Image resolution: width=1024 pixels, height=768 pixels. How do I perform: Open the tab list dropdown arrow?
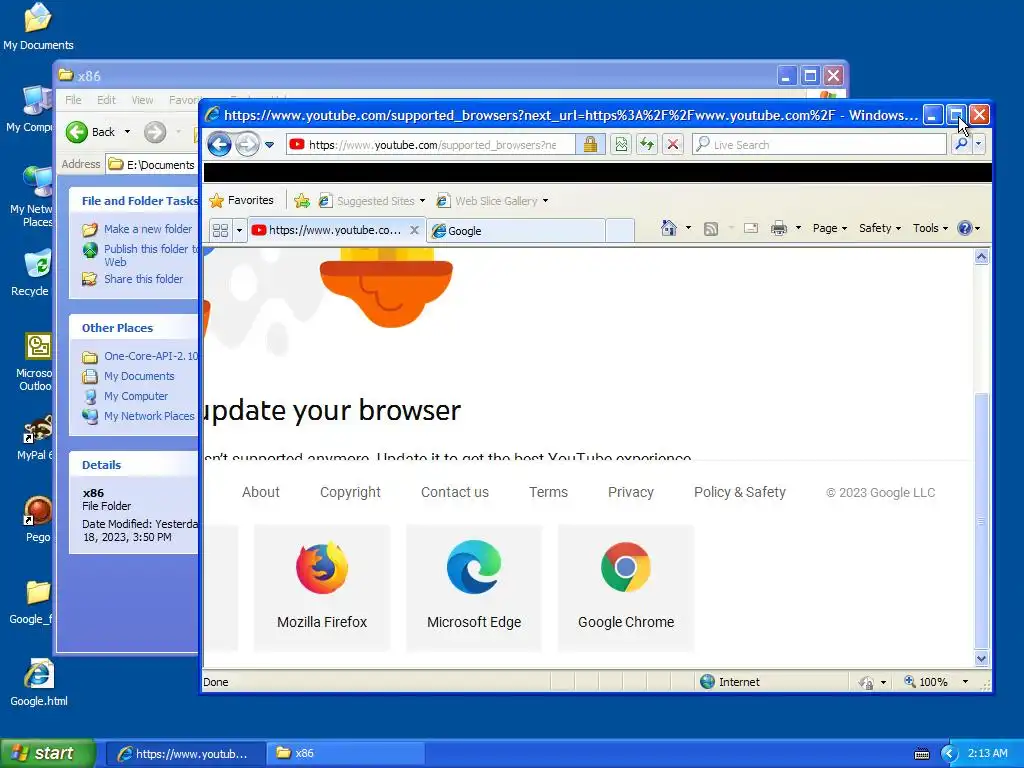(x=239, y=230)
